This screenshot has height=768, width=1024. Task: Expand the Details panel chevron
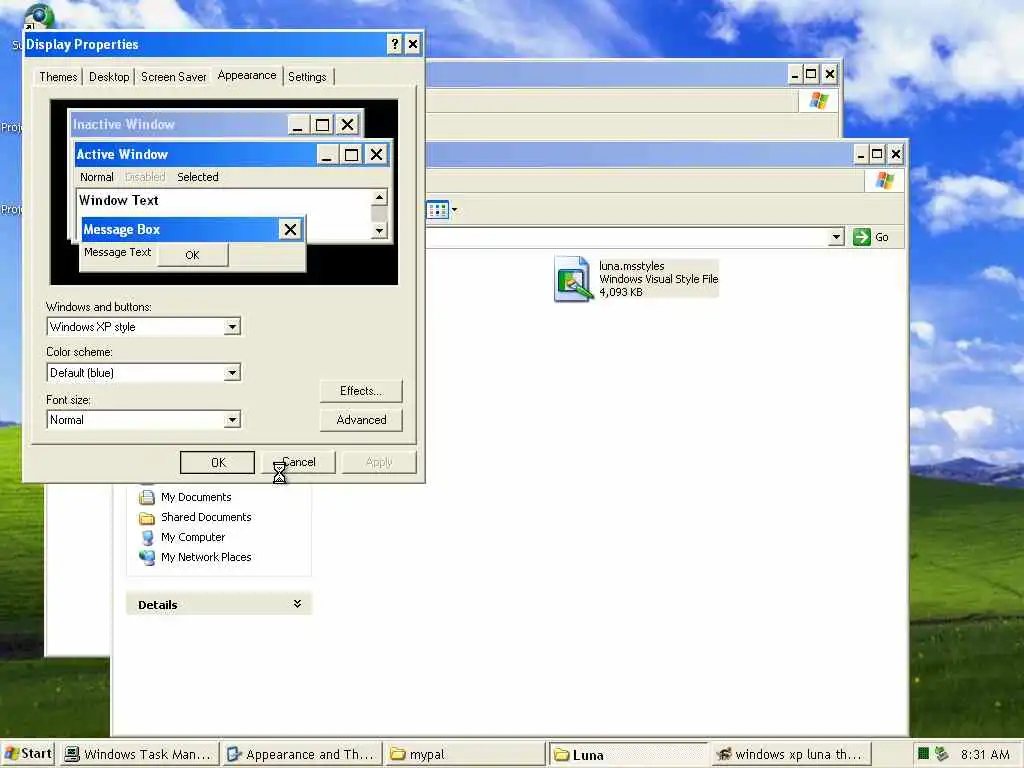click(x=297, y=604)
